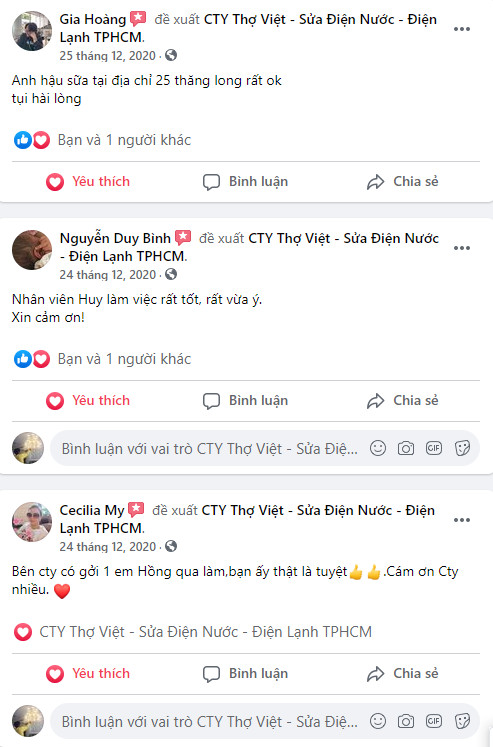
Task: Open emoji picker in Nguyễn Duy Bình's comment box
Action: point(378,448)
